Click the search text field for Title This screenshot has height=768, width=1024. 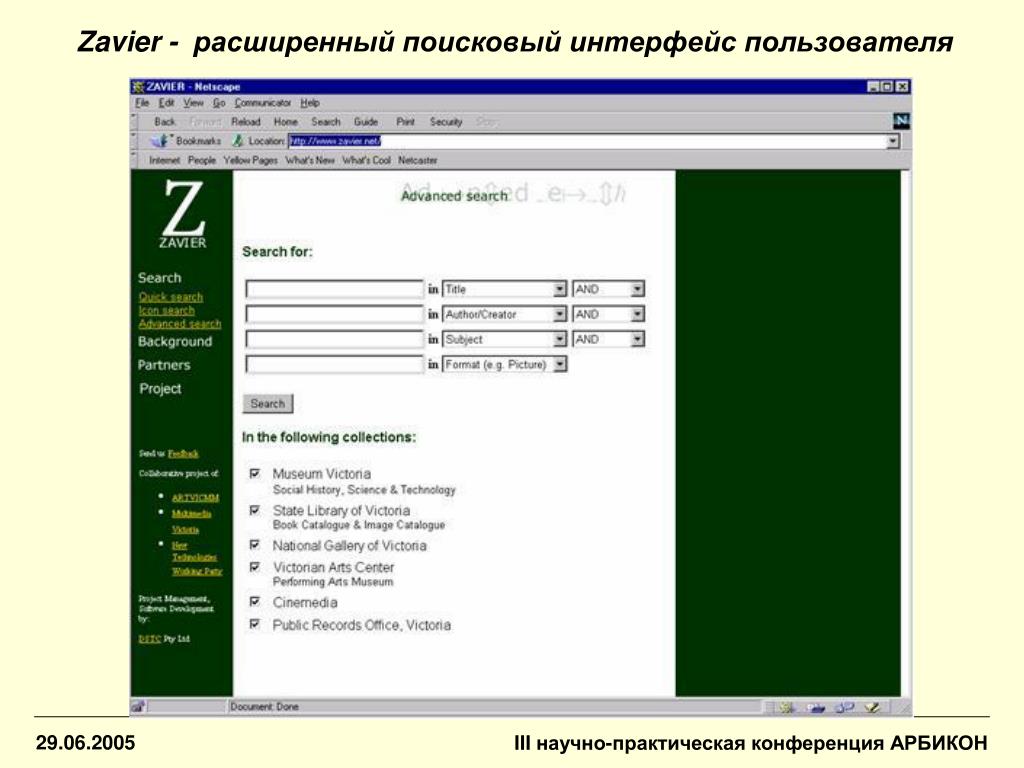click(x=335, y=289)
